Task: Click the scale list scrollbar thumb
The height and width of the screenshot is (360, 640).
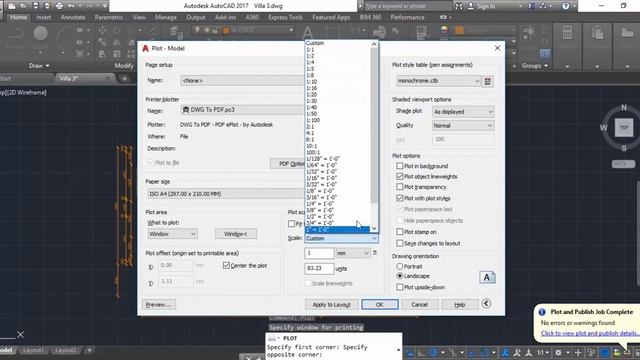Action: point(374,126)
